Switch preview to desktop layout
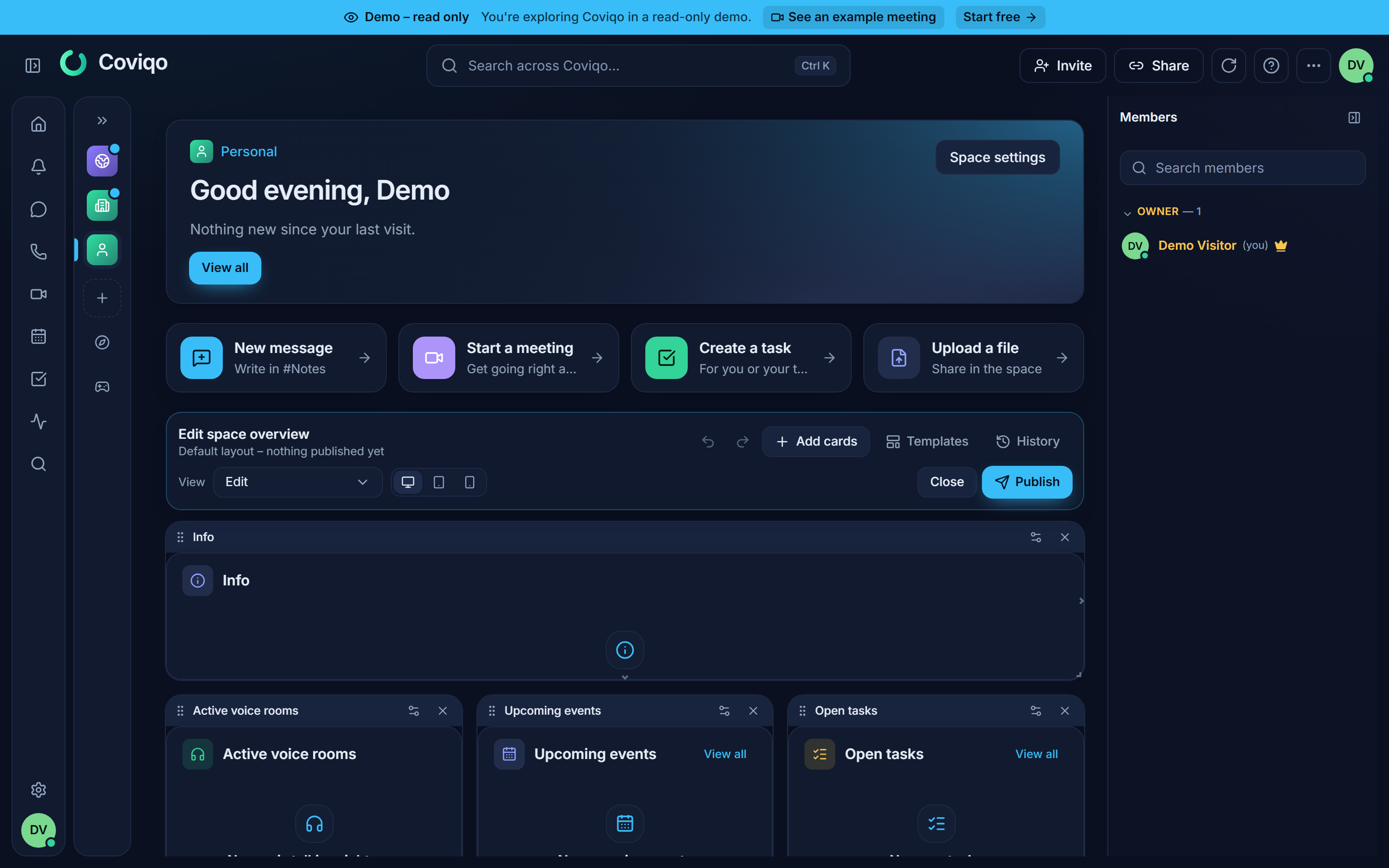 [408, 482]
